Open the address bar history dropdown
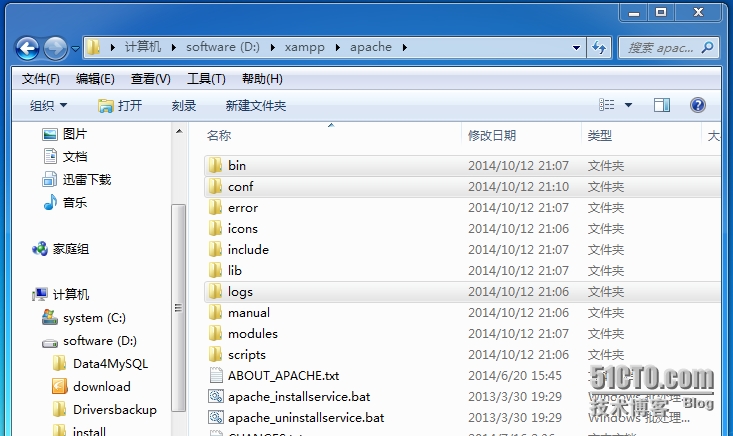 576,48
